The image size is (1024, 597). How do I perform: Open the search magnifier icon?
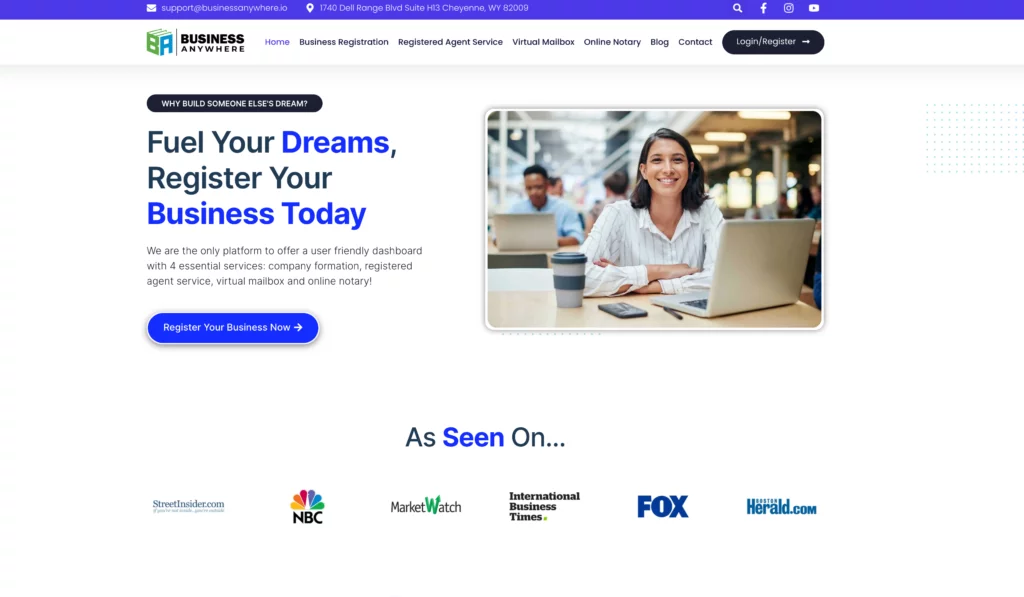737,8
